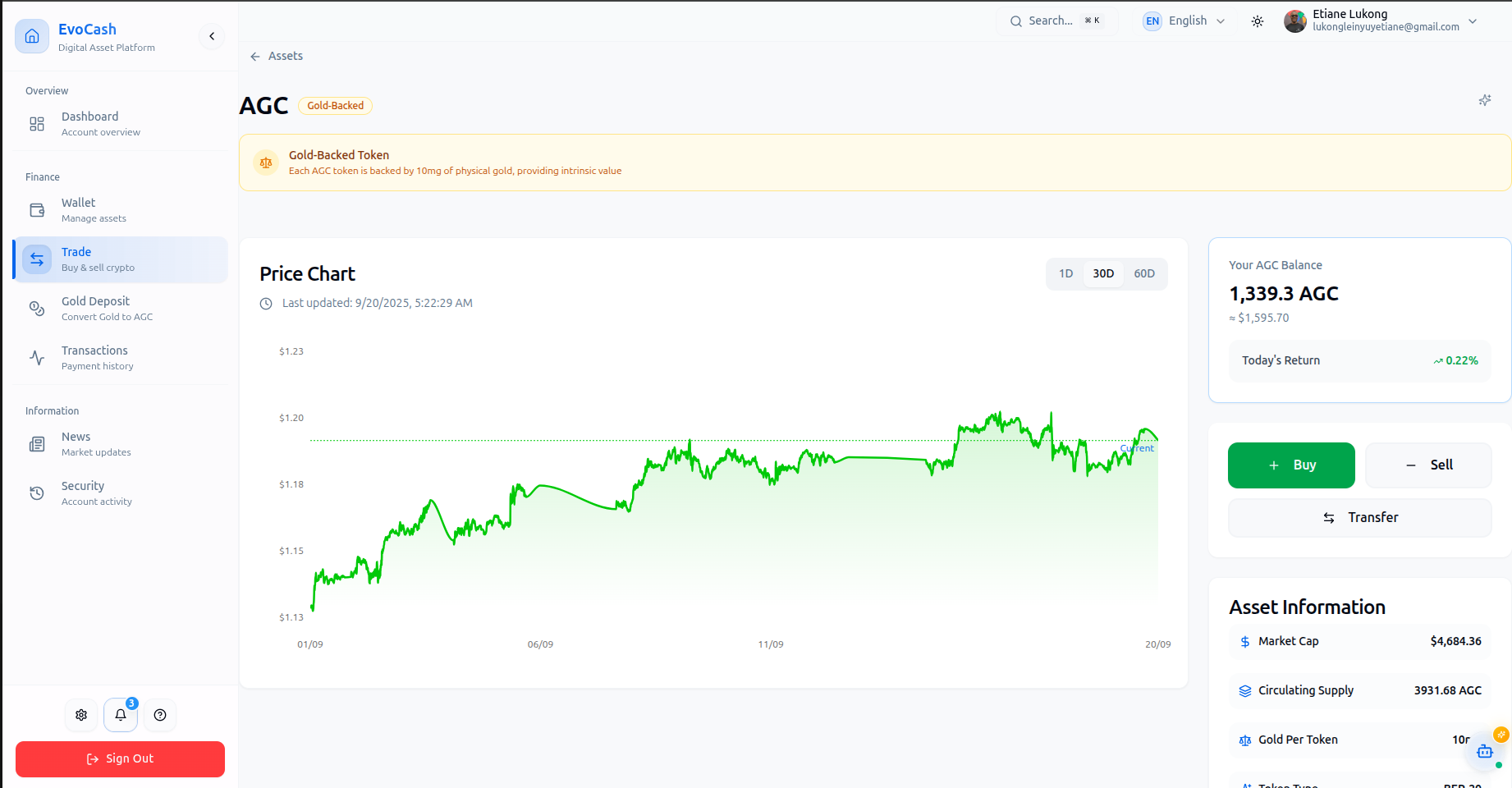Click the 0.22% return value

tap(1461, 361)
